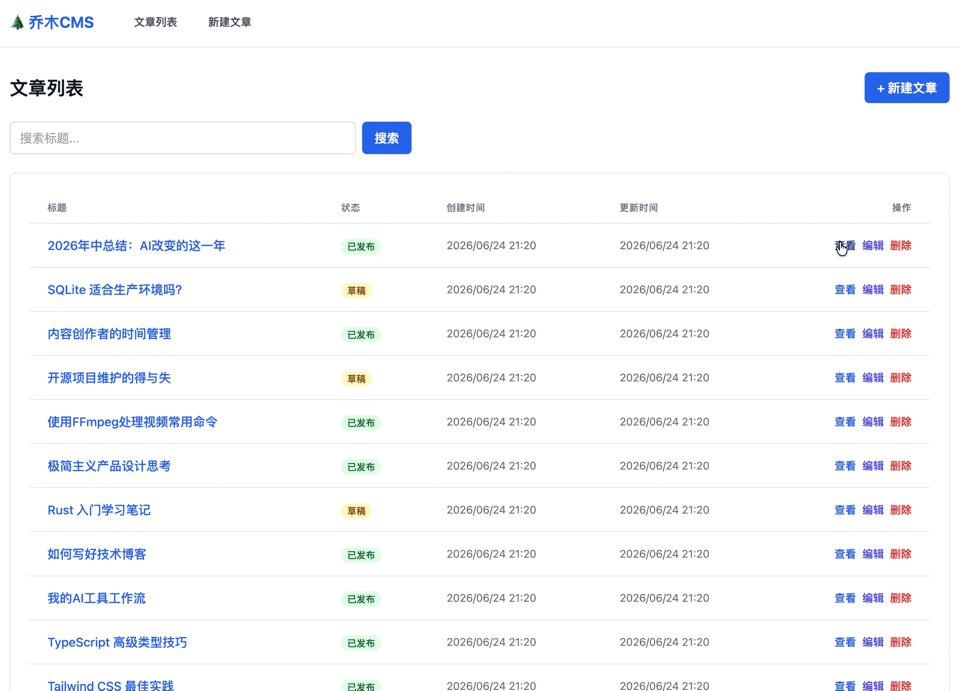Open the 文章列表 nav menu item
The image size is (960, 691).
click(x=156, y=22)
